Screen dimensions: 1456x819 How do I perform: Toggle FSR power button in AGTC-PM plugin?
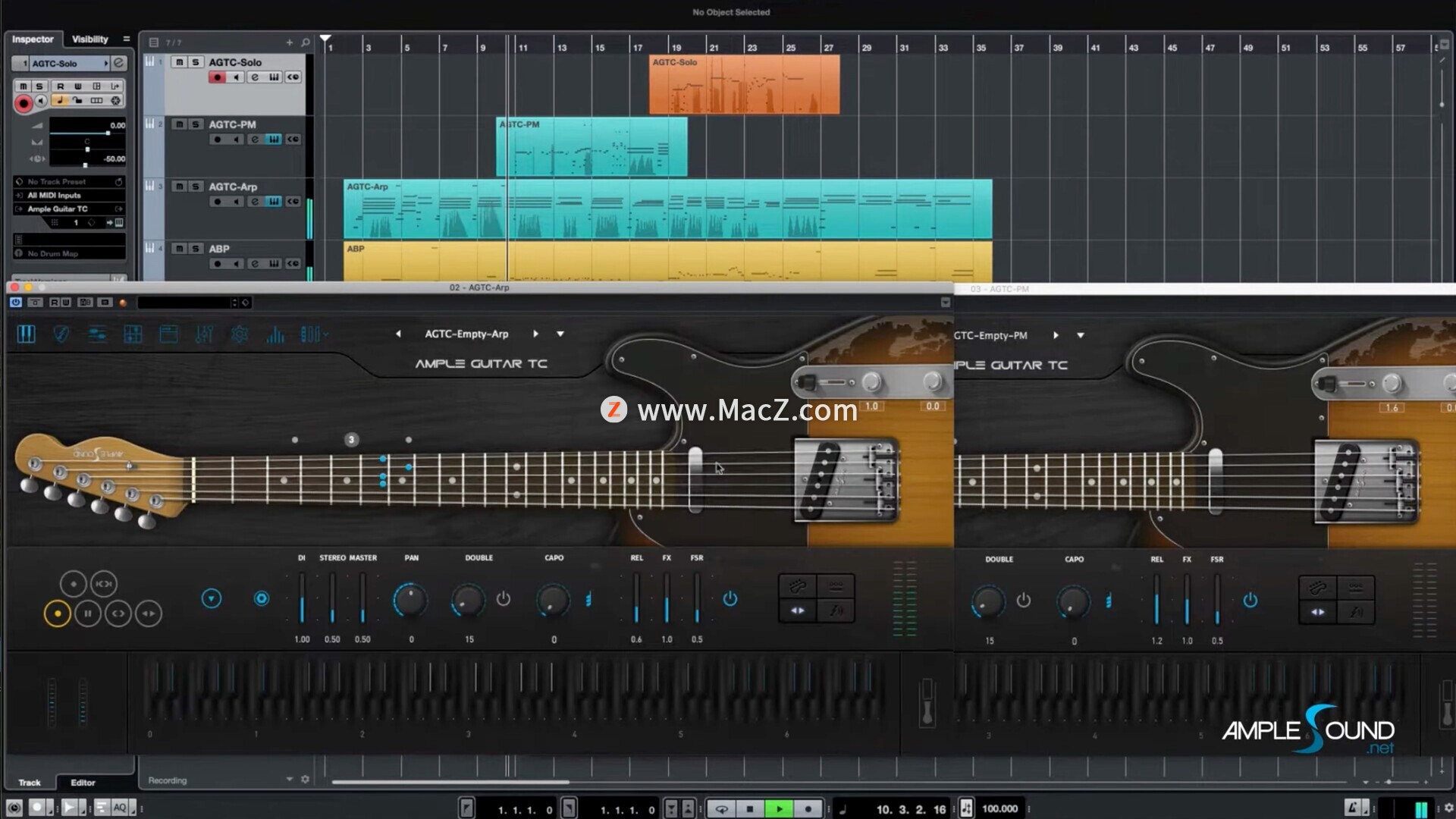click(x=1250, y=601)
